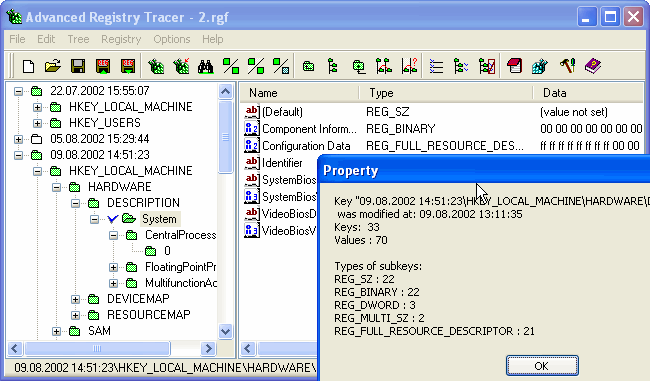Viewport: 650px width, 381px height.
Task: Click the registry cubes icon with red arrow
Action: [181, 66]
